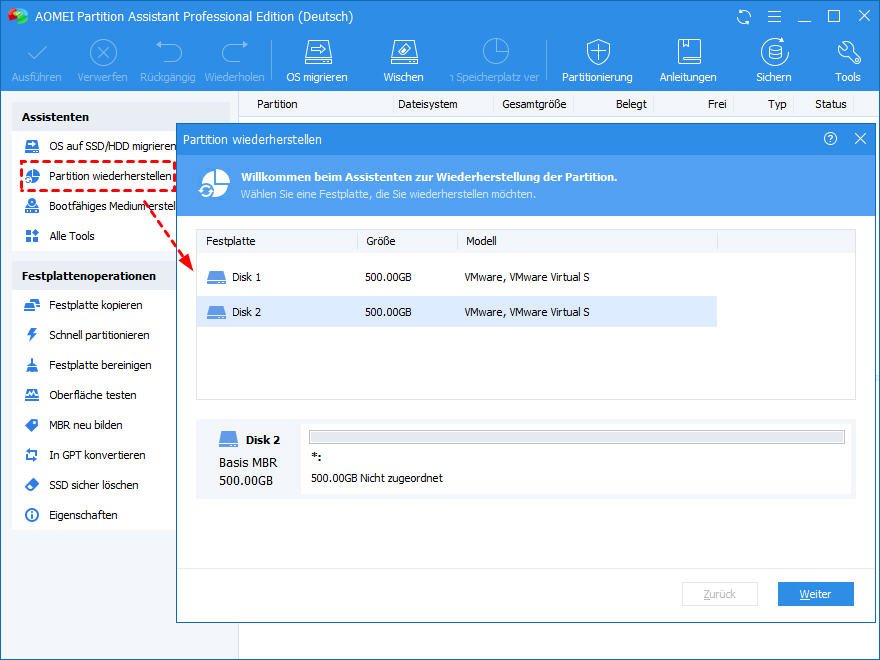Choose Festplatte kopieren operation

(x=83, y=305)
